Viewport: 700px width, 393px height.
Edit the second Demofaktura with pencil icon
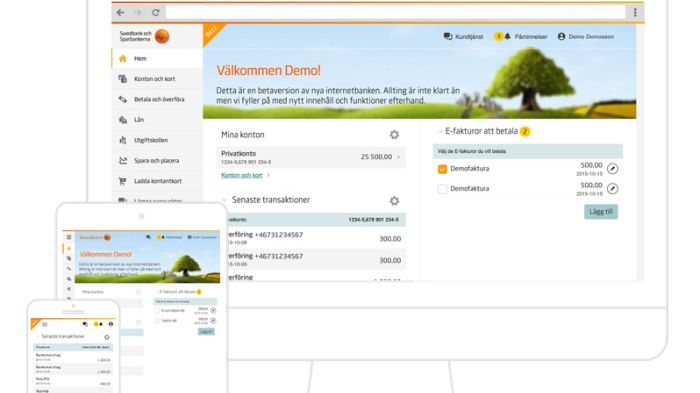pos(612,189)
